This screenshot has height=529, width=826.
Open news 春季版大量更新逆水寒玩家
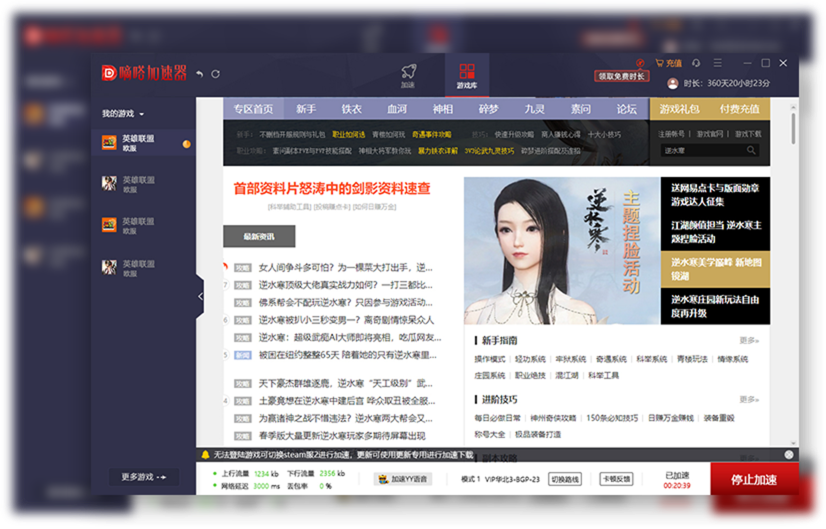[x=342, y=436]
